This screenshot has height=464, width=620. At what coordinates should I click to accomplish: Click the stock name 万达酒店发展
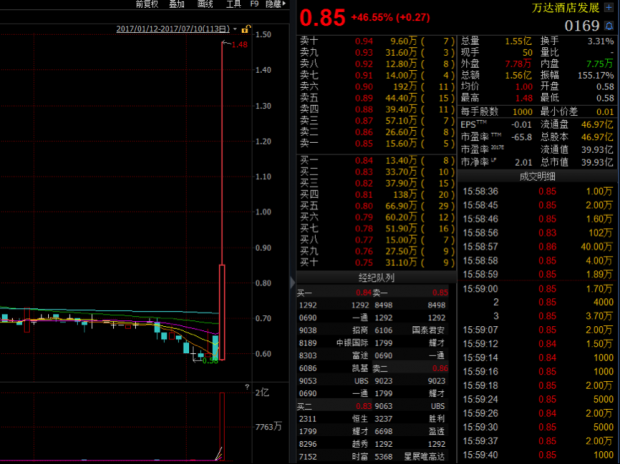(565, 8)
